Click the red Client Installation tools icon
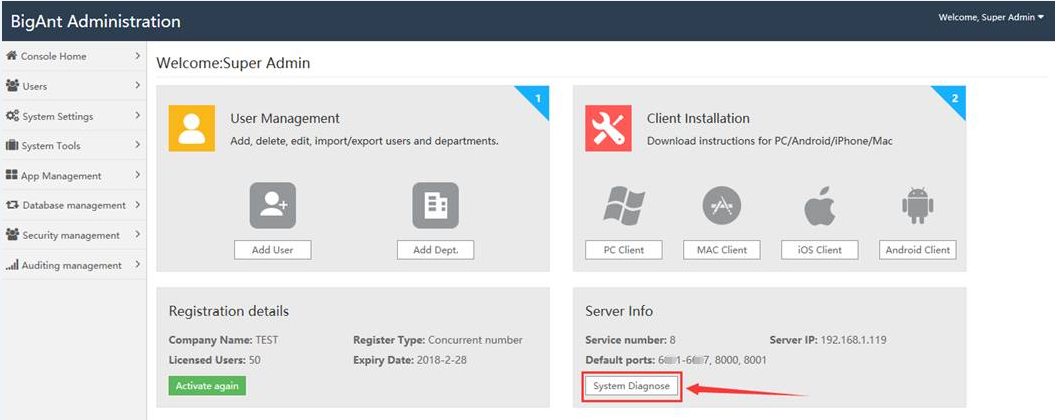 608,128
